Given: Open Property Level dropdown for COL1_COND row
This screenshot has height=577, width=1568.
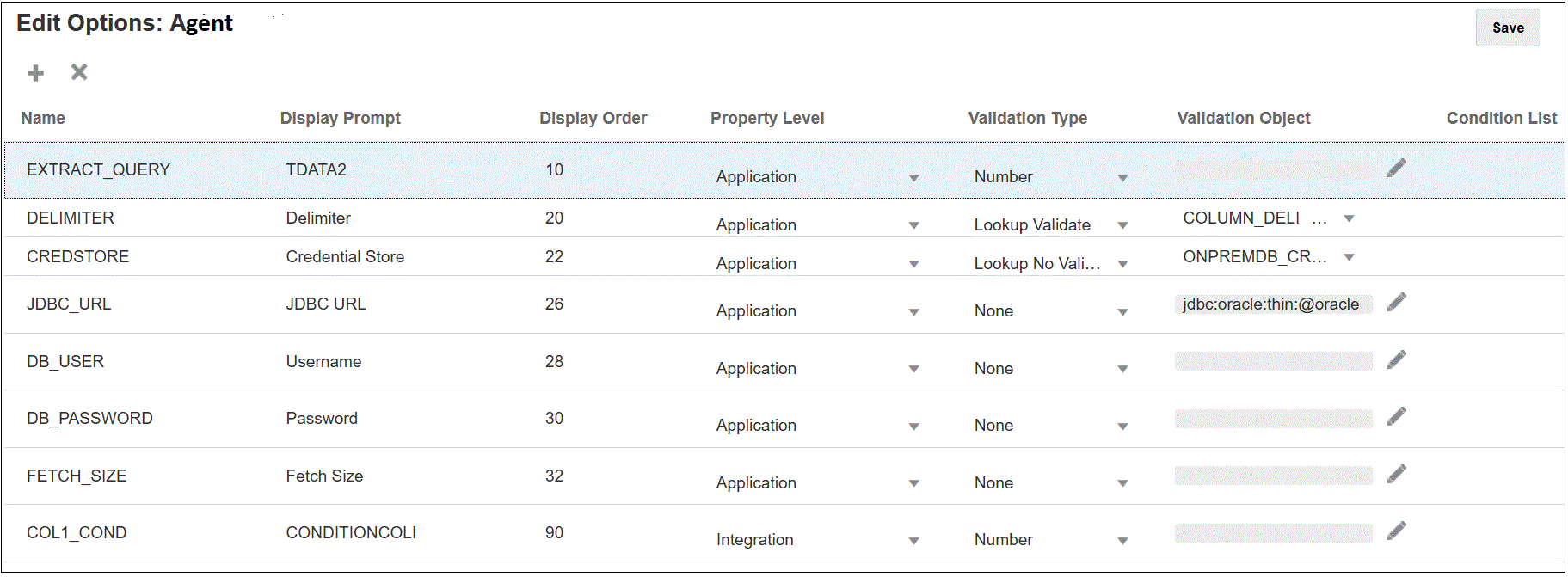Looking at the screenshot, I should tap(913, 541).
